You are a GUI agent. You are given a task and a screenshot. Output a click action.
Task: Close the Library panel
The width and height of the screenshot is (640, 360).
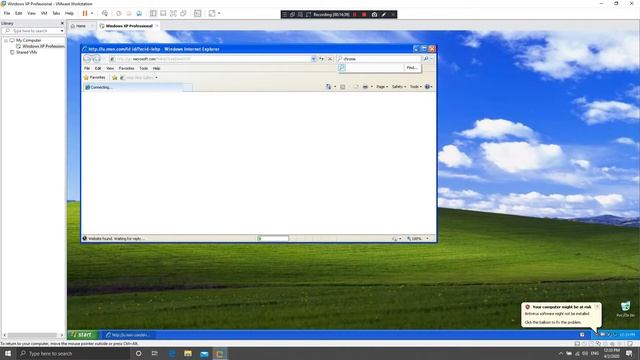pyautogui.click(x=62, y=23)
